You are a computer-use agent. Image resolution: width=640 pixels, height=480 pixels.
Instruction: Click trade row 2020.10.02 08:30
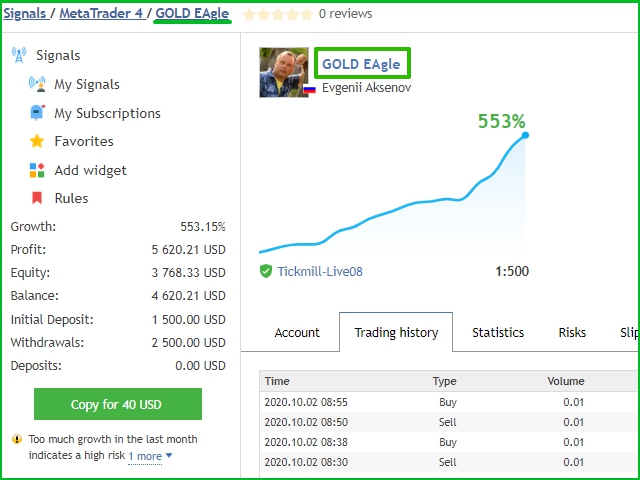[449, 462]
